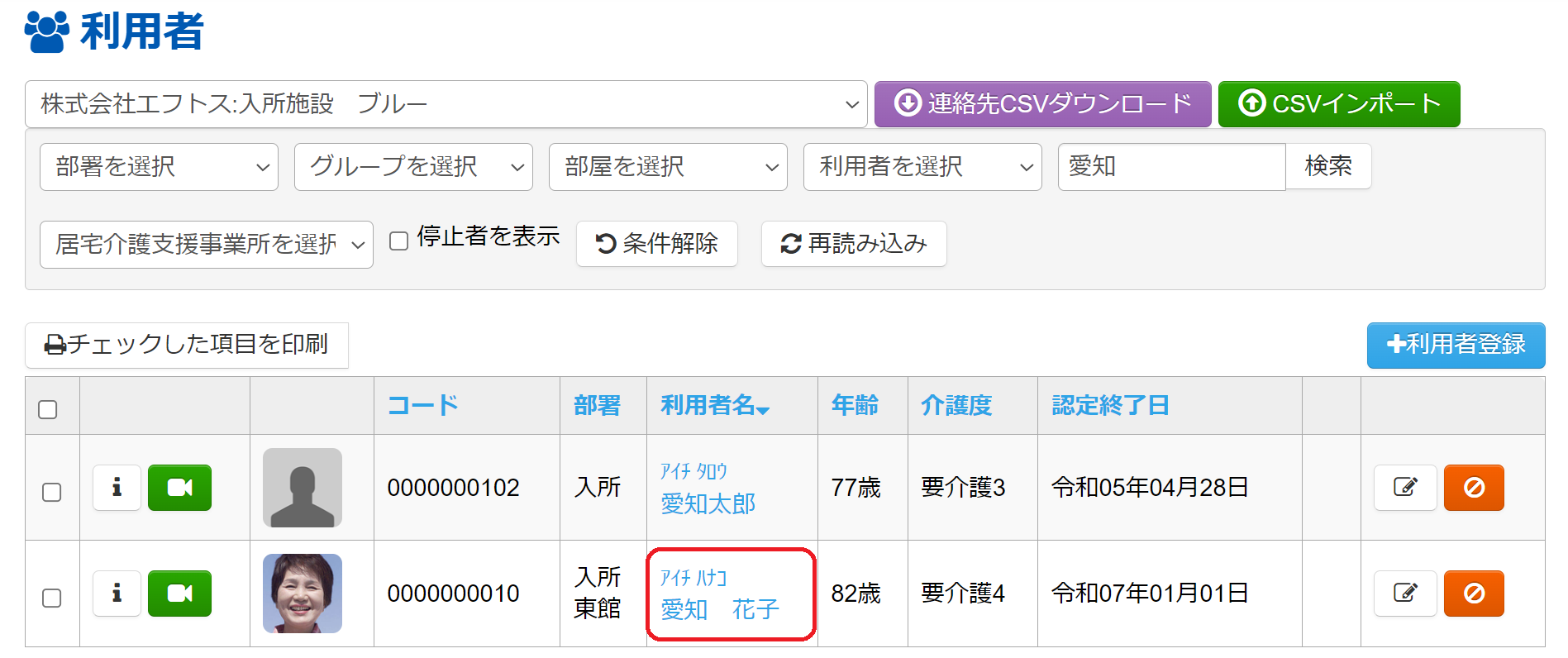Expand the グループを選択 dropdown
Viewport: 1568px width, 658px height.
413,167
